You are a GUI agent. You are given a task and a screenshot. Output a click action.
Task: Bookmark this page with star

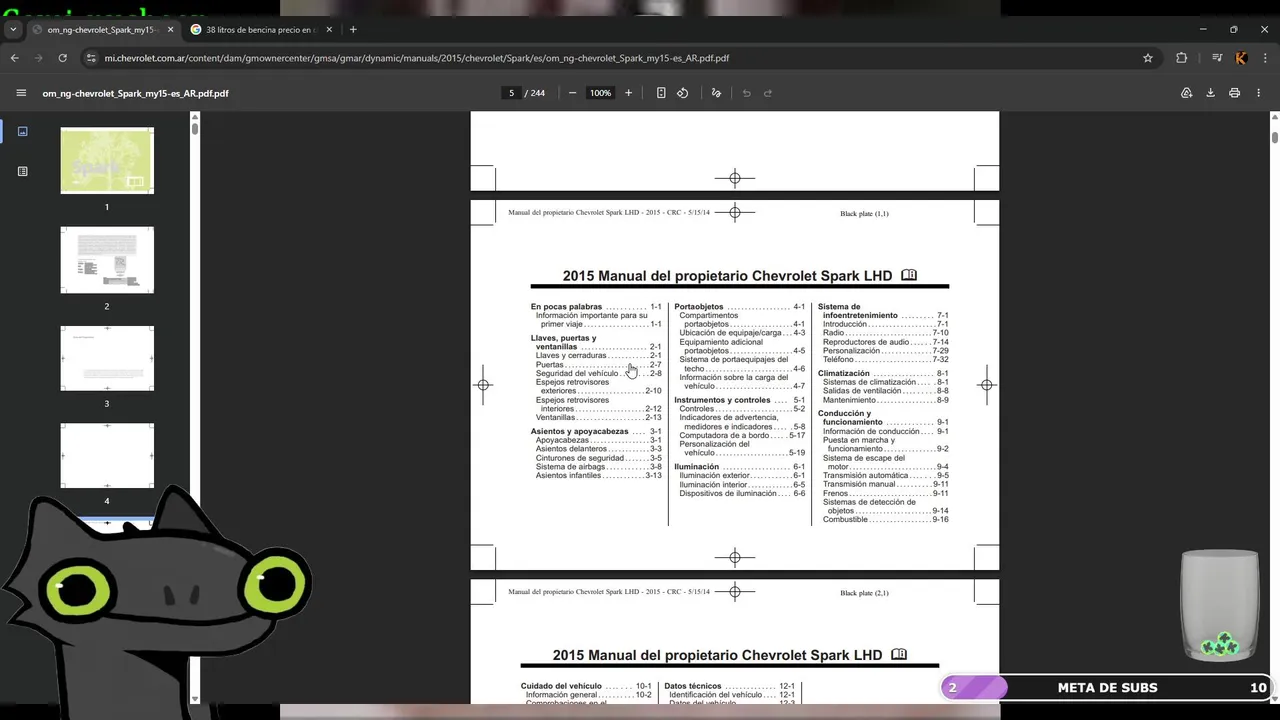pyautogui.click(x=1148, y=58)
